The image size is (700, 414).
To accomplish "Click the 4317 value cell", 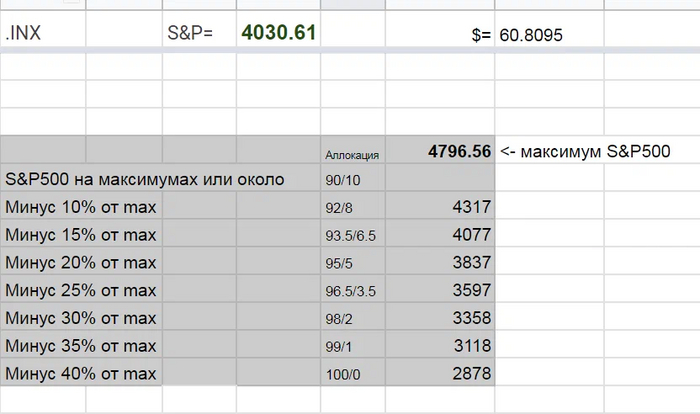I will click(x=440, y=208).
